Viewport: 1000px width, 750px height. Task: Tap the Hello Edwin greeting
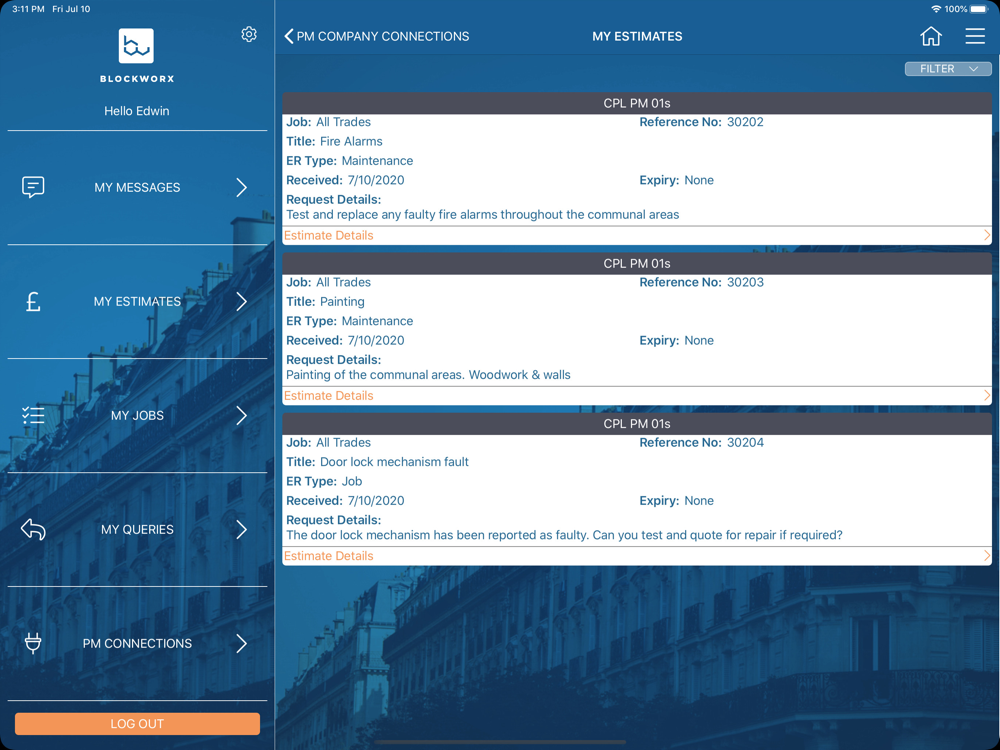point(136,111)
